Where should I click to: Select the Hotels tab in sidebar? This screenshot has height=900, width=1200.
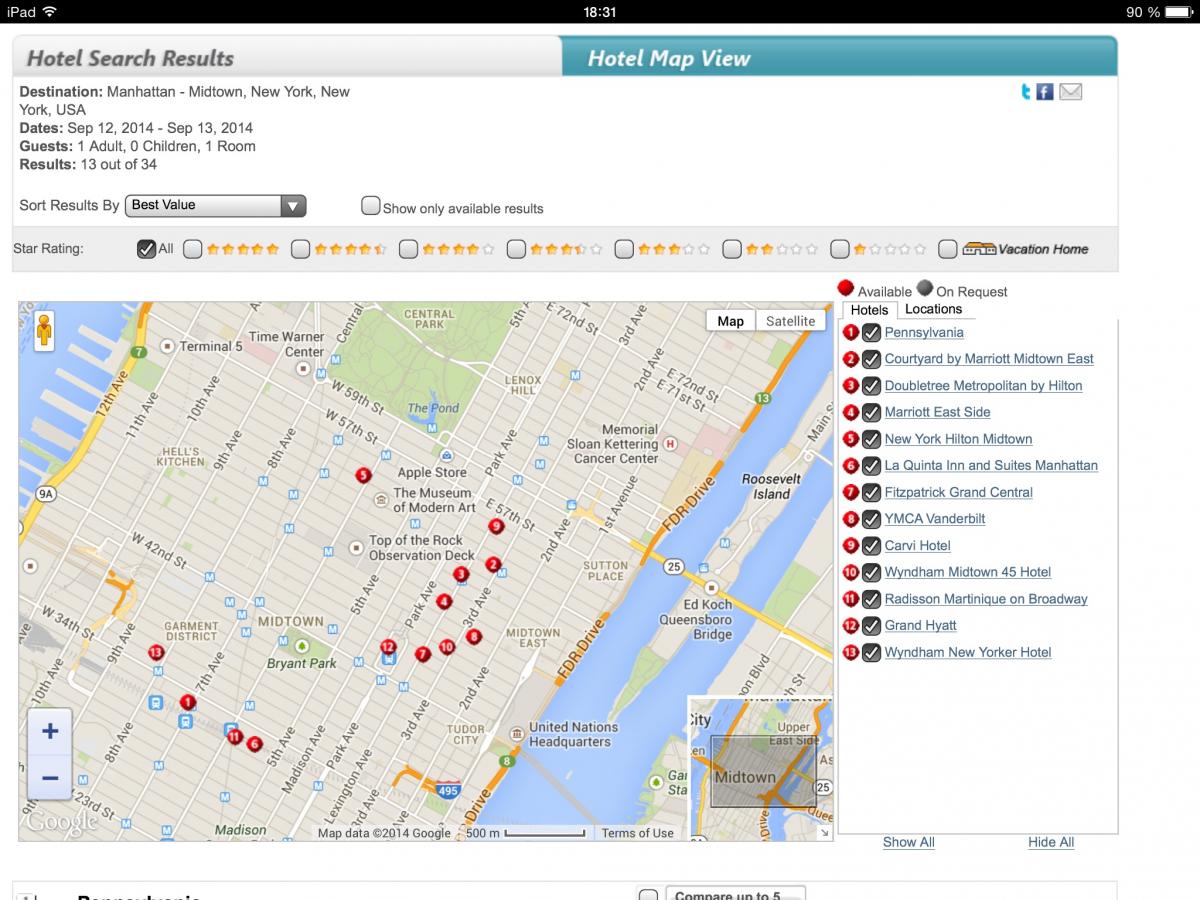click(869, 310)
